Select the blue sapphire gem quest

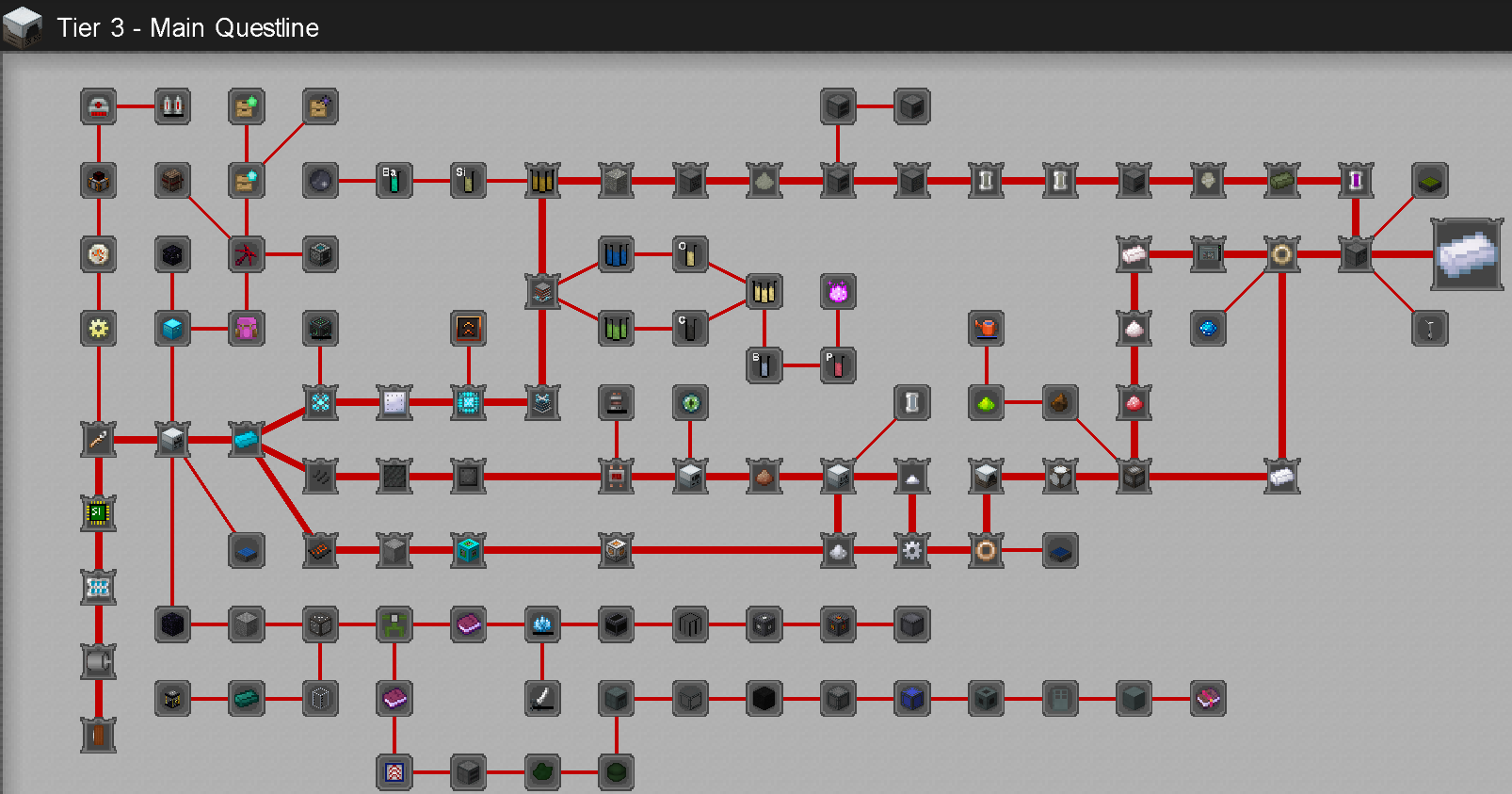1208,329
